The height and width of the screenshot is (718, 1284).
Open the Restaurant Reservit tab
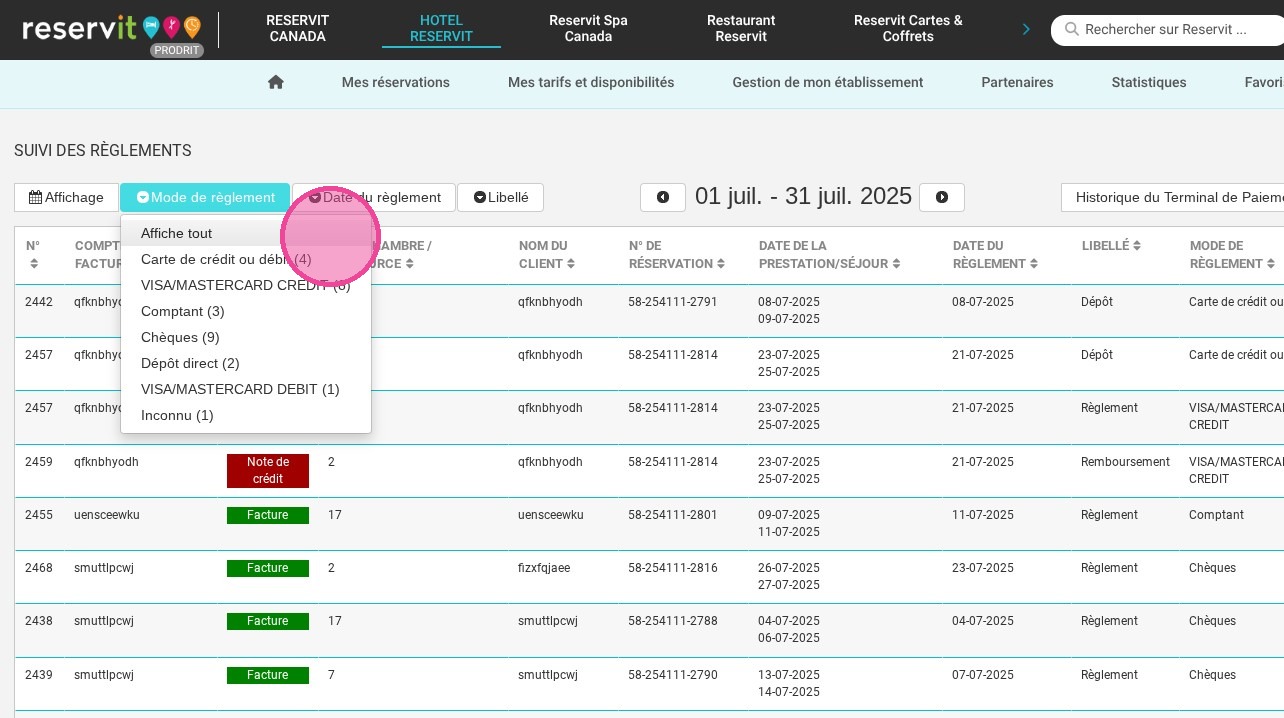click(741, 28)
